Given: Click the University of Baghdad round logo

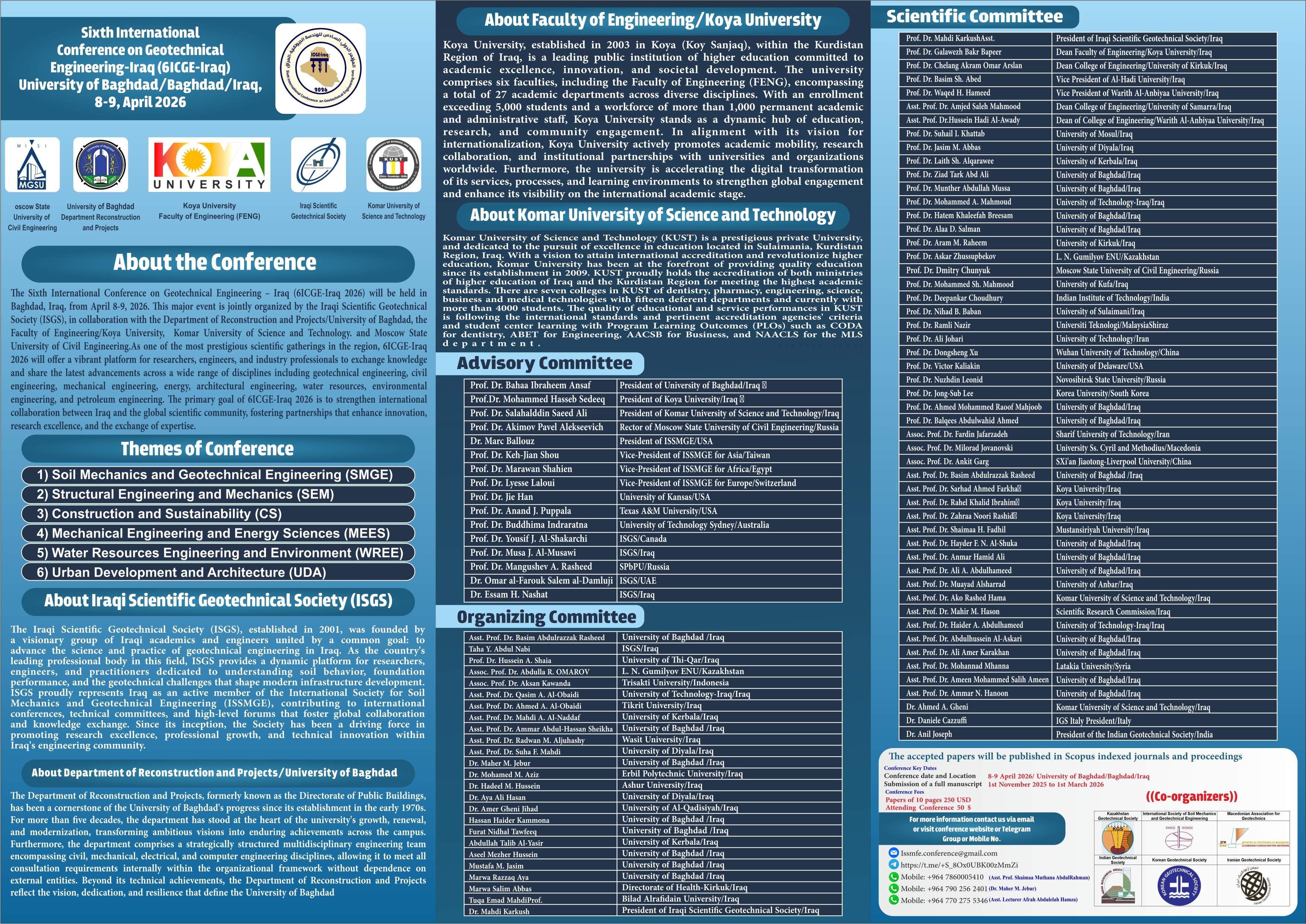Looking at the screenshot, I should pos(101,164).
